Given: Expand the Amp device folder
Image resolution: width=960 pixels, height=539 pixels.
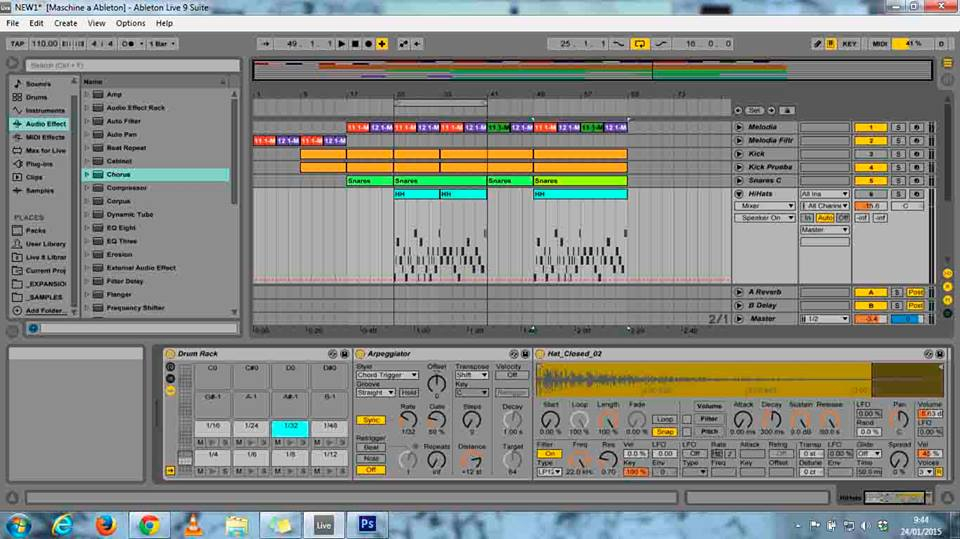Looking at the screenshot, I should pos(86,94).
